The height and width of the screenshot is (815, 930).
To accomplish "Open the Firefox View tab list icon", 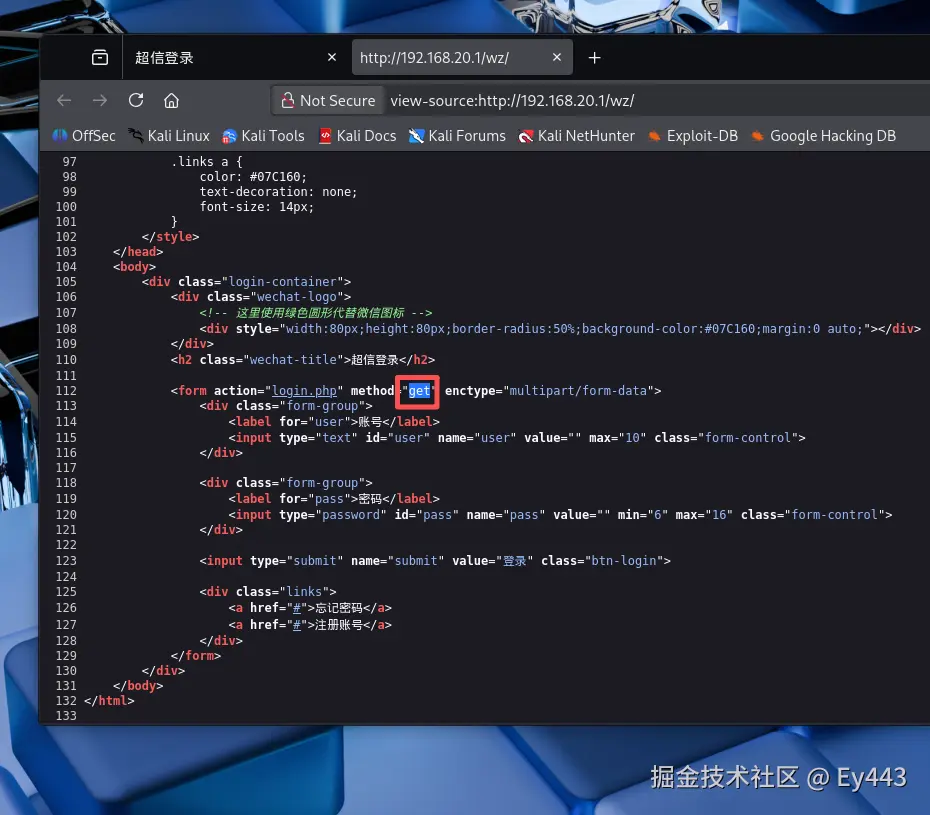I will pos(100,58).
